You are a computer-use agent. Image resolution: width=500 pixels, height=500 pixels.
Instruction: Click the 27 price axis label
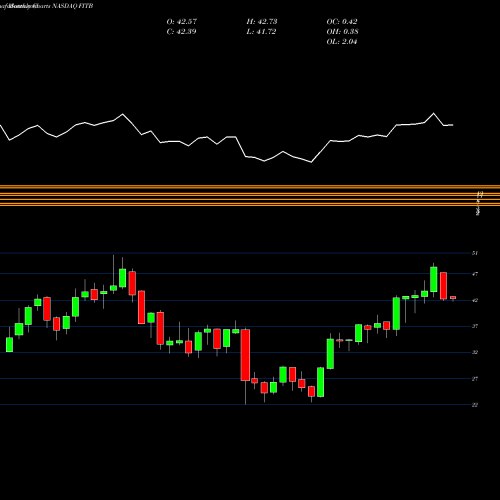475,379
